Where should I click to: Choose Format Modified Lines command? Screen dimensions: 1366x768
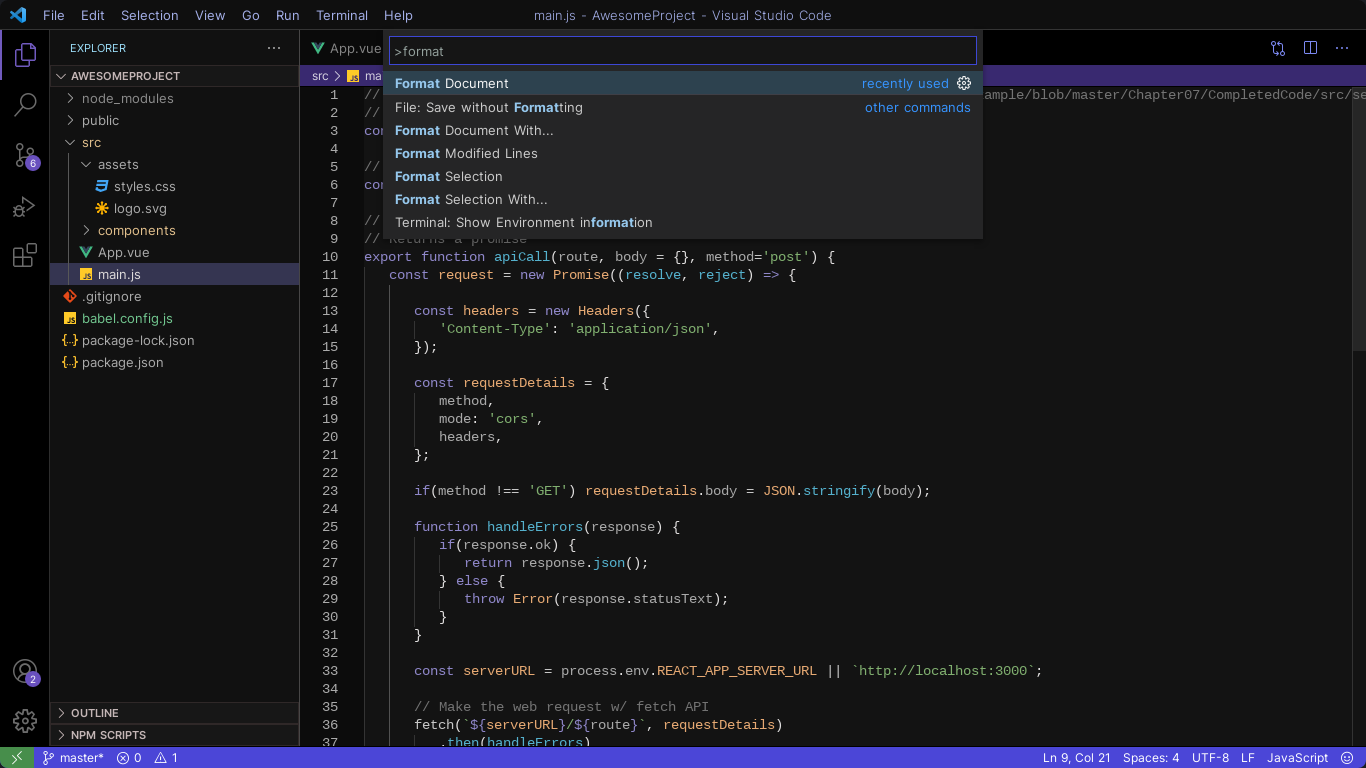point(683,153)
